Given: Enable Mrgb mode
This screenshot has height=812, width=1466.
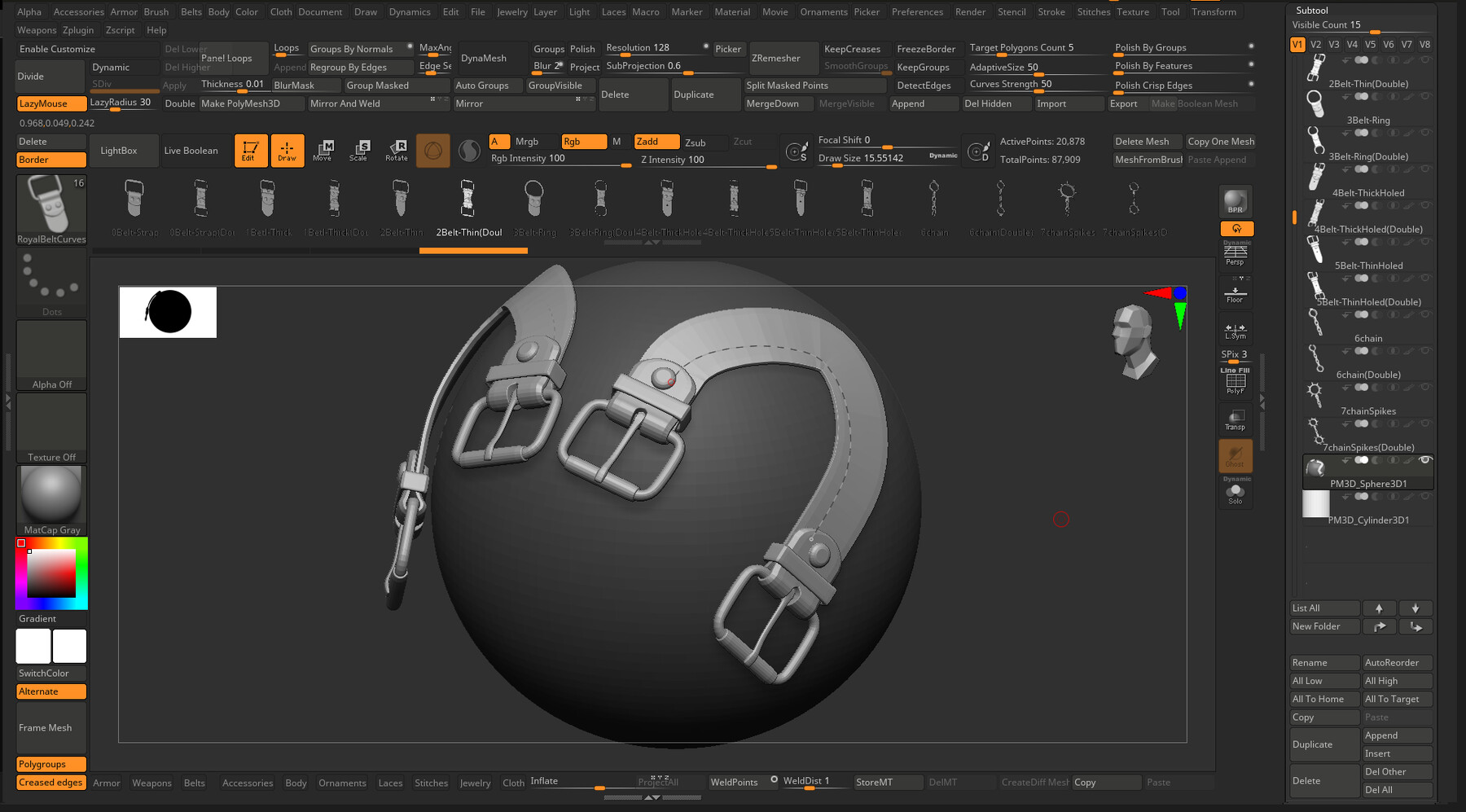Looking at the screenshot, I should coord(527,142).
